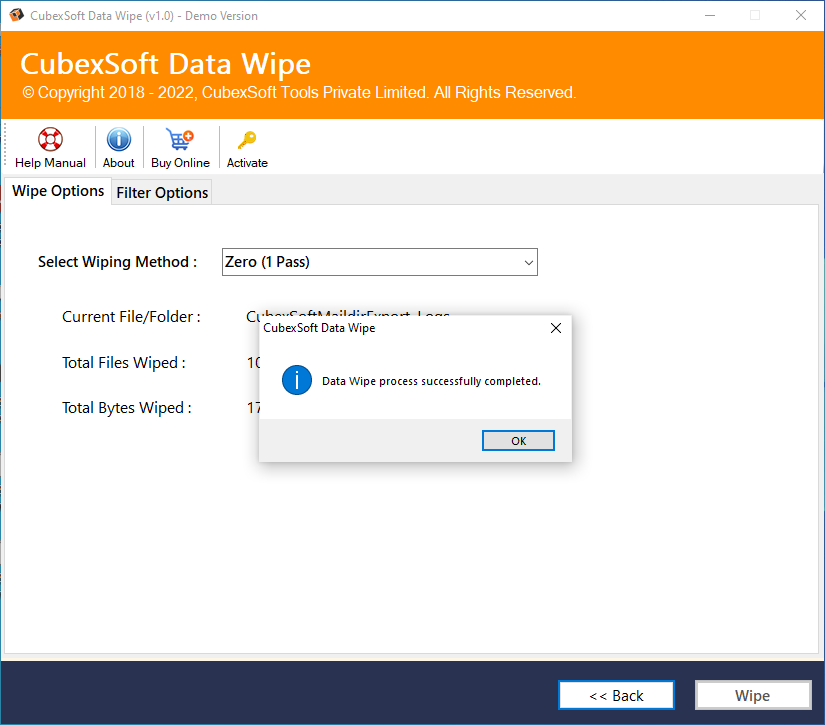Expand the Select Wiping Method dropdown

point(379,262)
